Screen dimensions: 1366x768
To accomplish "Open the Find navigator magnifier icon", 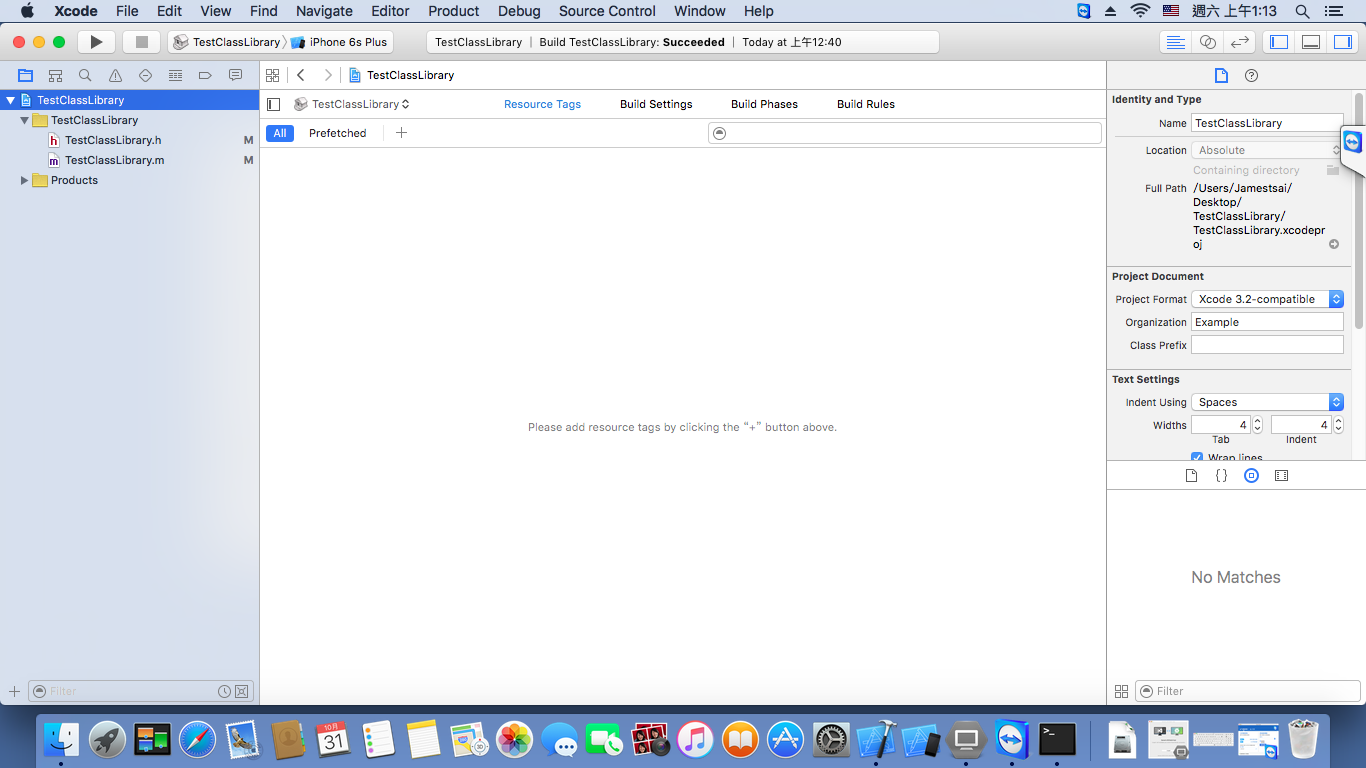I will pyautogui.click(x=85, y=75).
